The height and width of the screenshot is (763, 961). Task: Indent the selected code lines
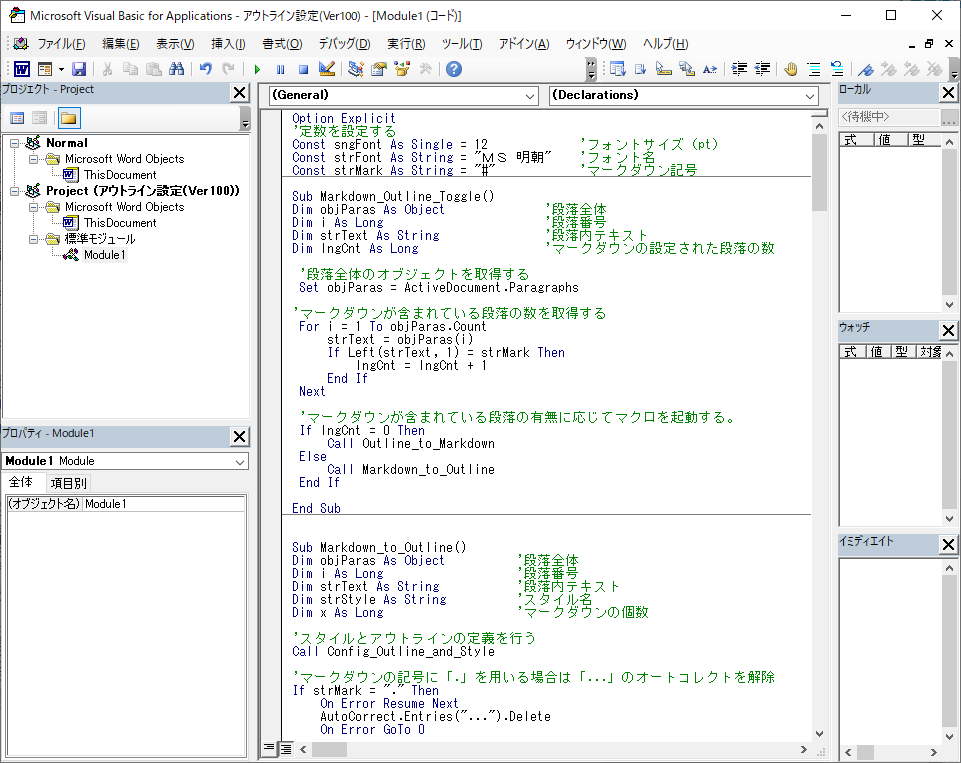[x=740, y=69]
